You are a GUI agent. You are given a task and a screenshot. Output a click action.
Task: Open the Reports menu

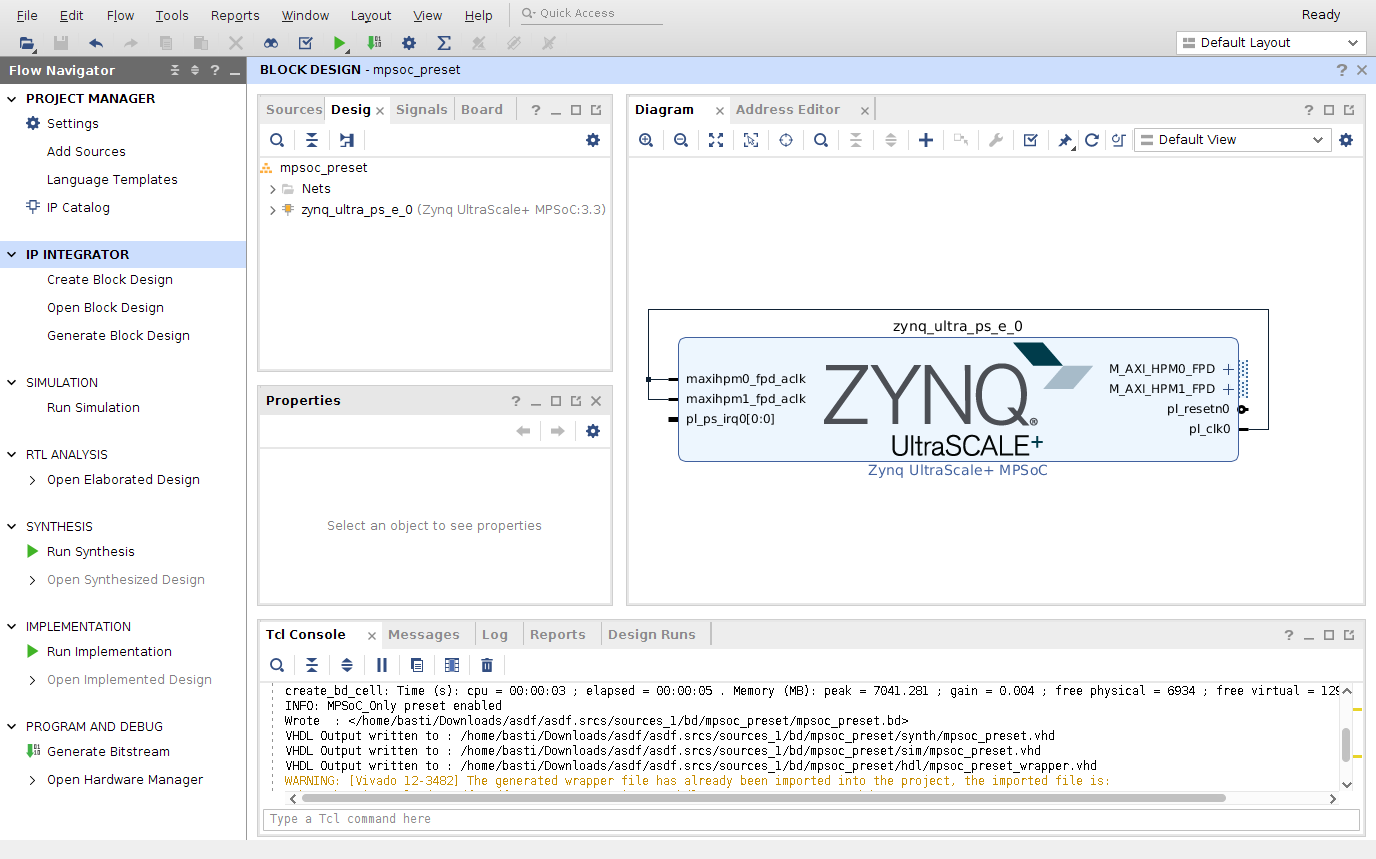pos(235,15)
